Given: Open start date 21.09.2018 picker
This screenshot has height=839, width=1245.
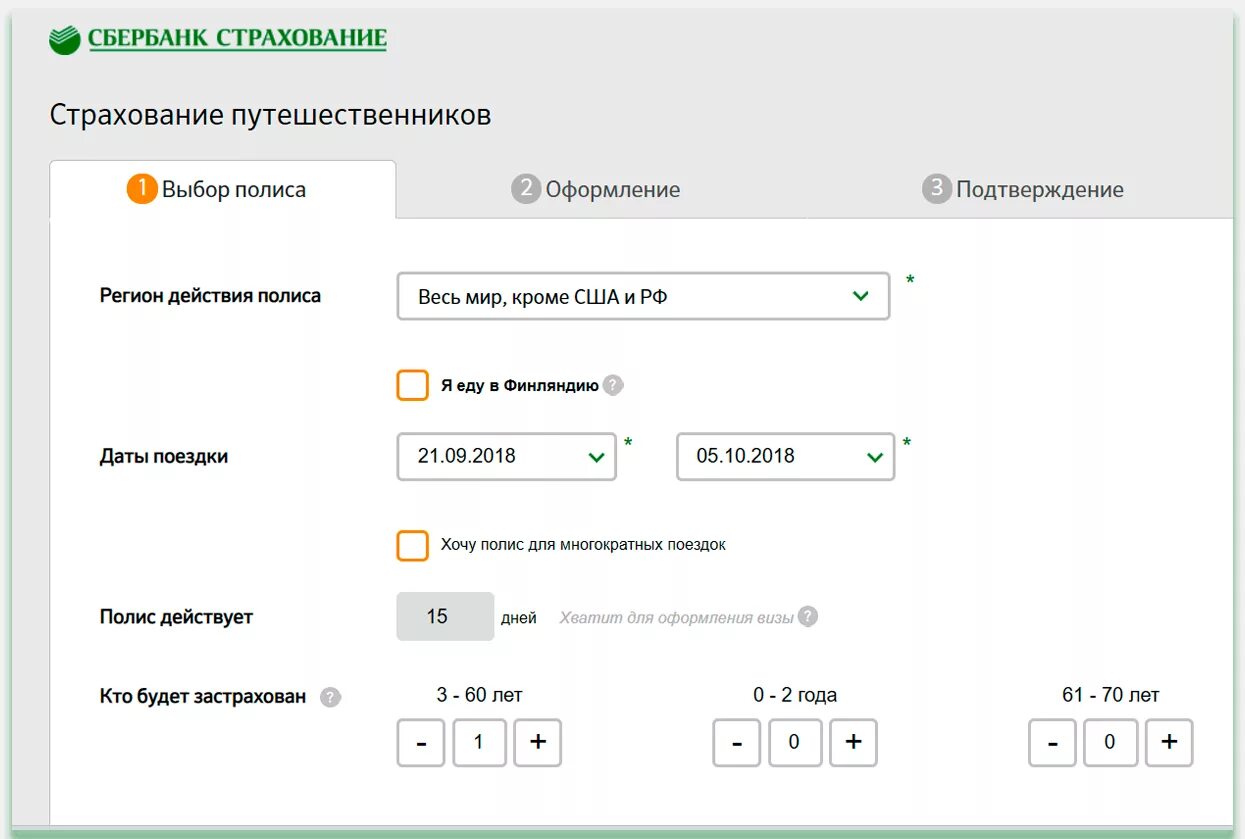Looking at the screenshot, I should [507, 456].
